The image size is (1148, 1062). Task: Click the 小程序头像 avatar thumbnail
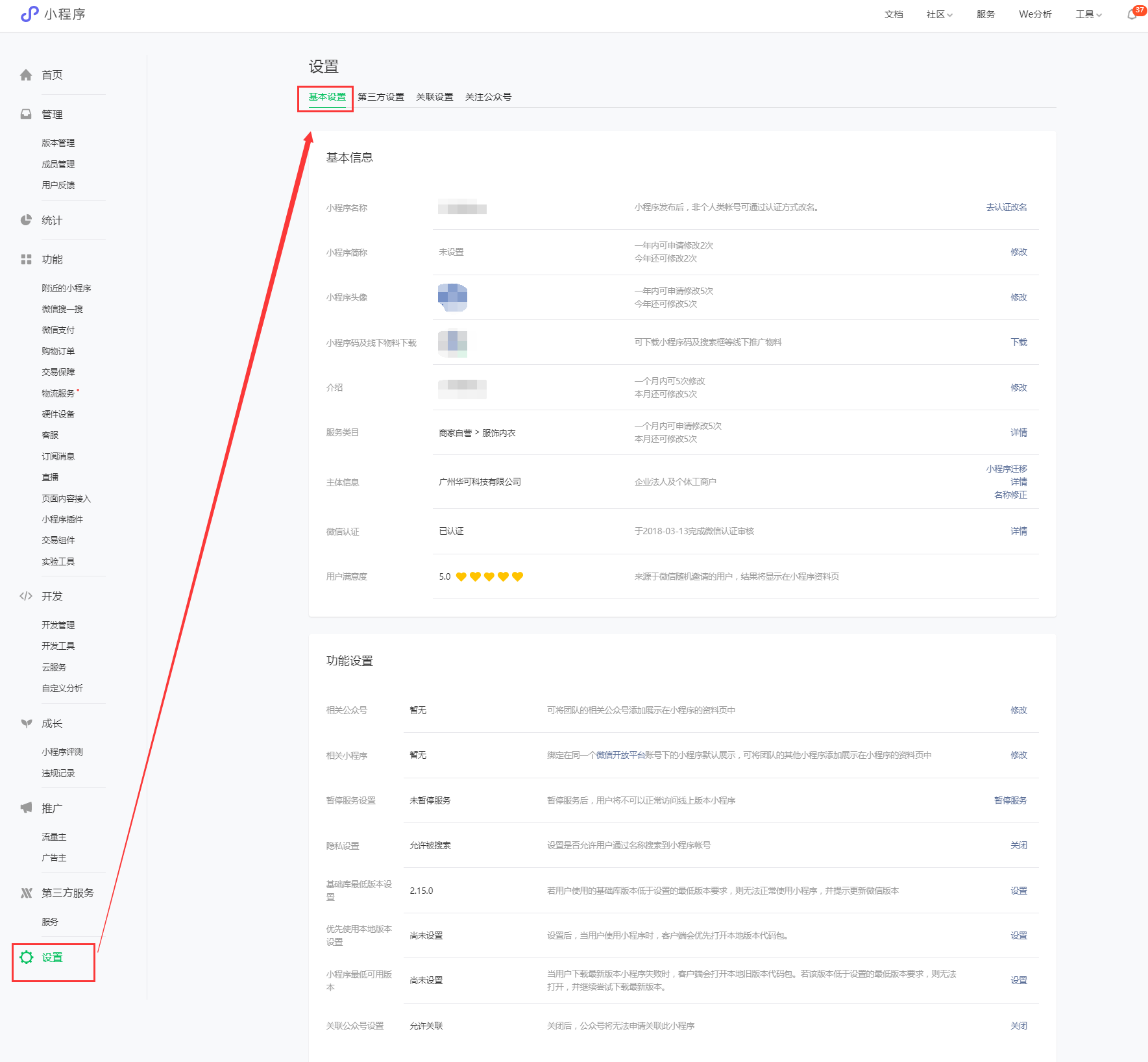pos(453,297)
